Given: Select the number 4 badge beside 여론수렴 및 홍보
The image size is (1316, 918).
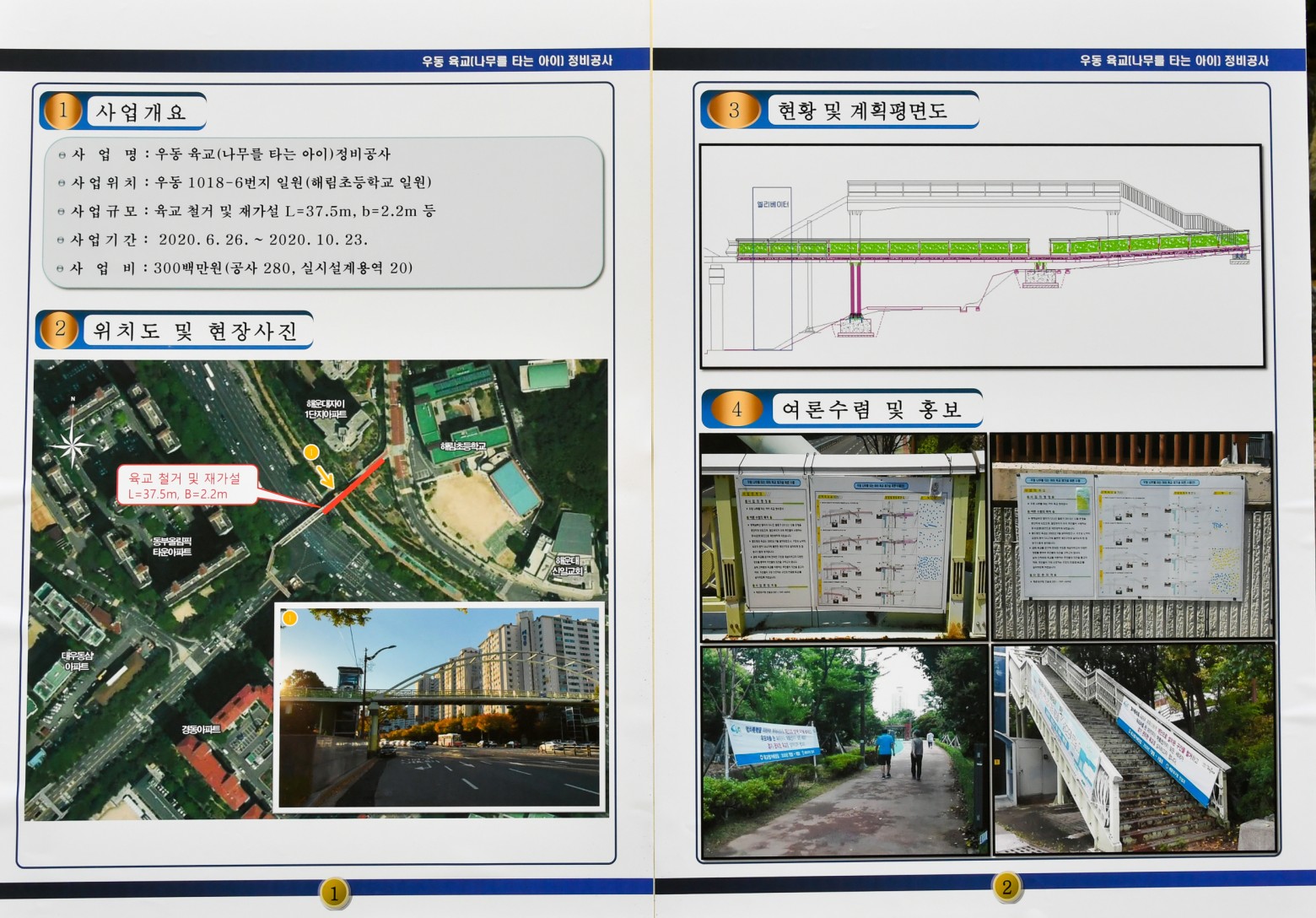Looking at the screenshot, I should tap(736, 409).
